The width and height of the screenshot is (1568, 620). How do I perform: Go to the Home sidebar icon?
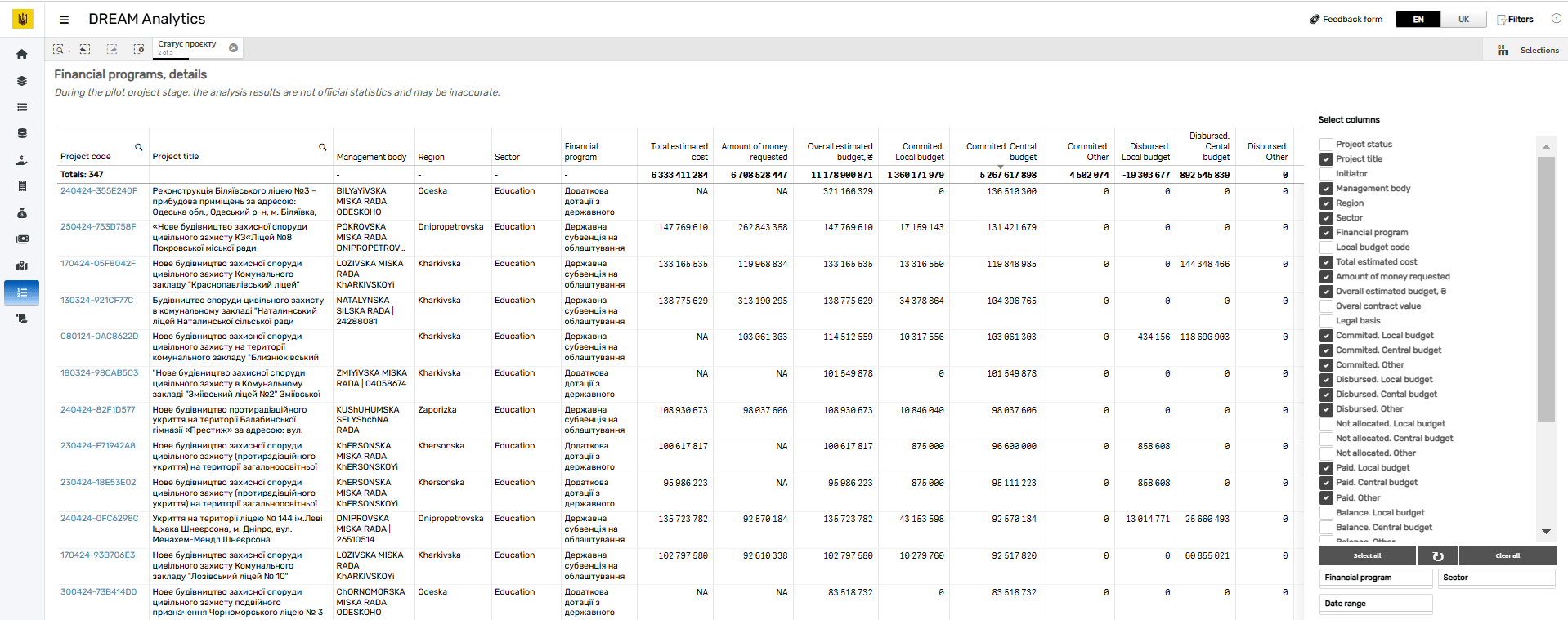(x=22, y=54)
